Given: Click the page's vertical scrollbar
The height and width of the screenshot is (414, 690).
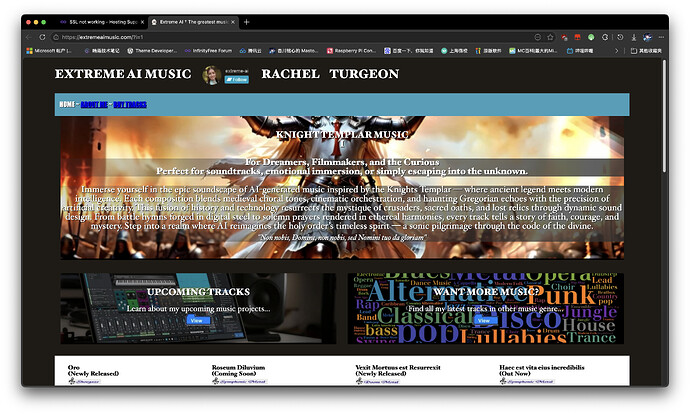Looking at the screenshot, I should click(x=664, y=117).
